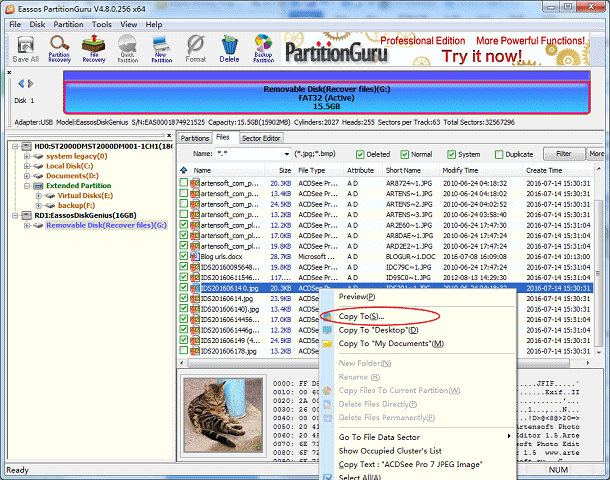Check the IDS201606178.jpg checkbox
The height and width of the screenshot is (480, 610).
184,350
